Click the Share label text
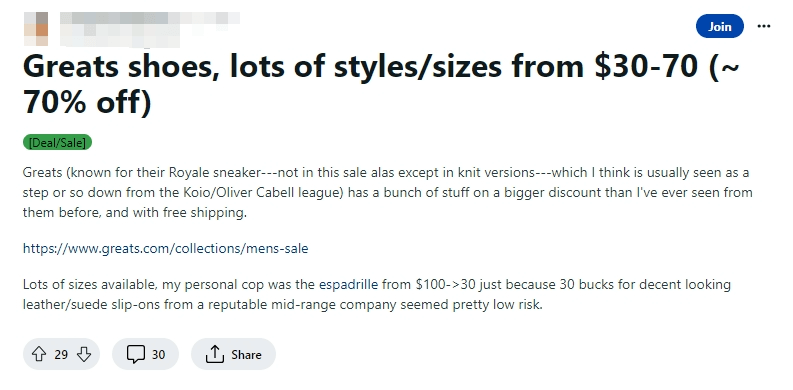 coord(246,355)
